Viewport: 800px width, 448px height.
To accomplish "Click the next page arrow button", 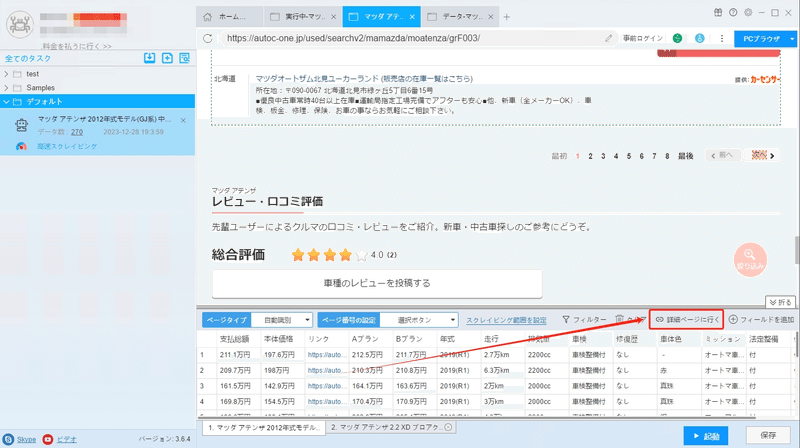I will click(763, 156).
